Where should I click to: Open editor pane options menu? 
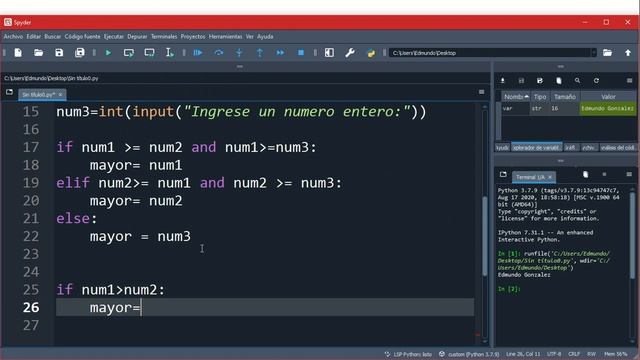pos(482,92)
